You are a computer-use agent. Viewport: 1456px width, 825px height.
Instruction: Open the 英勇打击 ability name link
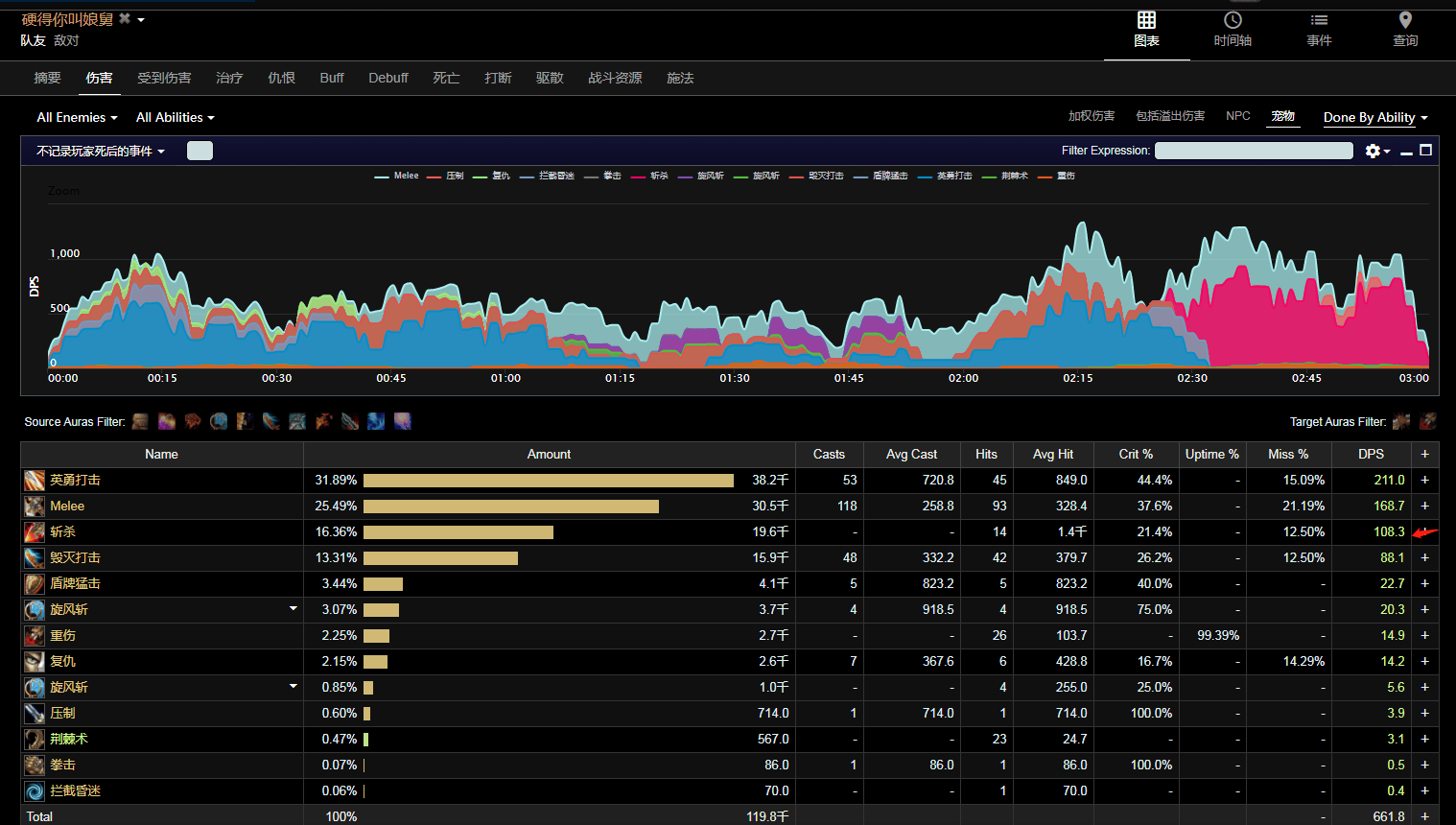point(75,480)
